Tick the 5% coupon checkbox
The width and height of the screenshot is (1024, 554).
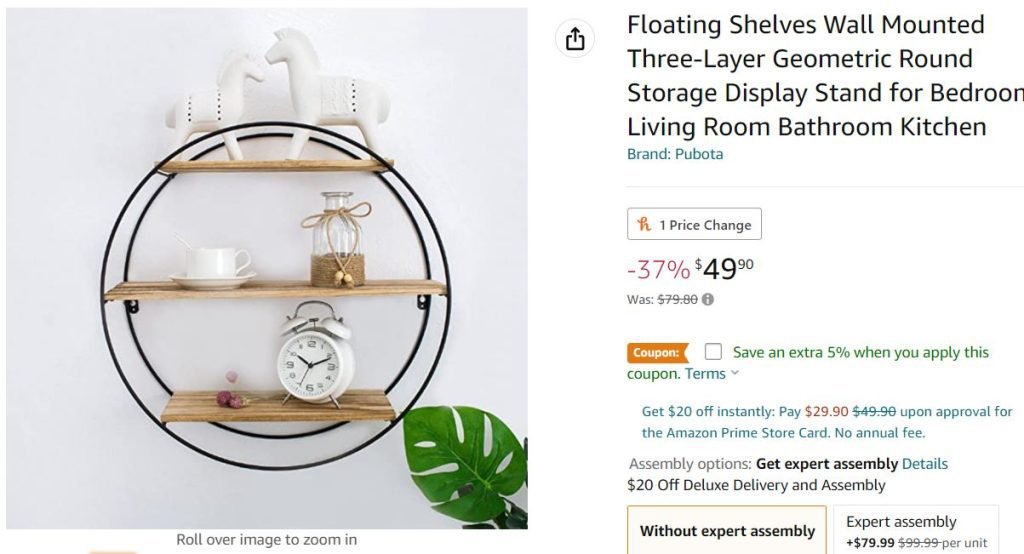pyautogui.click(x=713, y=352)
